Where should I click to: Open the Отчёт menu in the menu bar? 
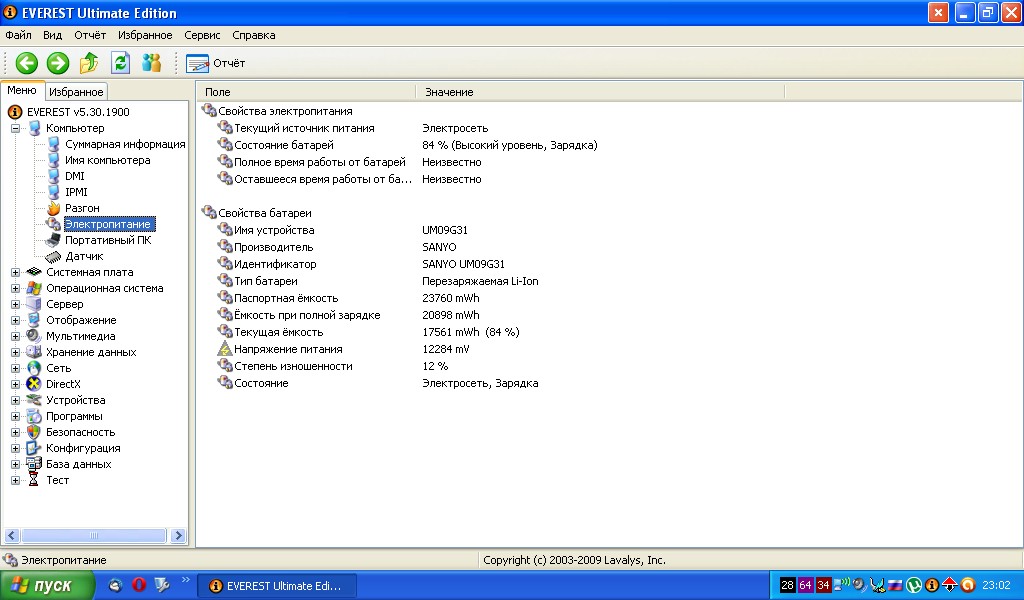click(x=90, y=35)
